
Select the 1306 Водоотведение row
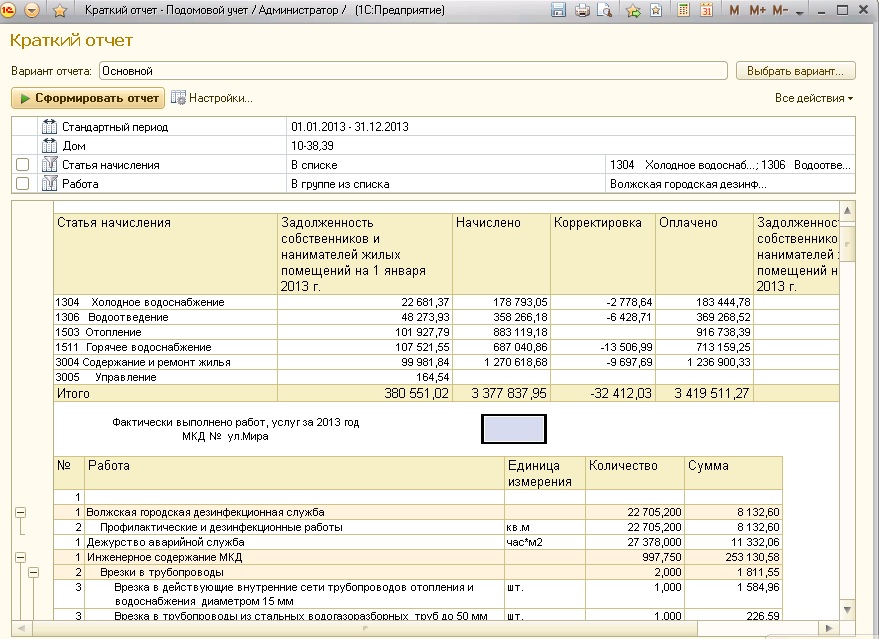pyautogui.click(x=446, y=317)
